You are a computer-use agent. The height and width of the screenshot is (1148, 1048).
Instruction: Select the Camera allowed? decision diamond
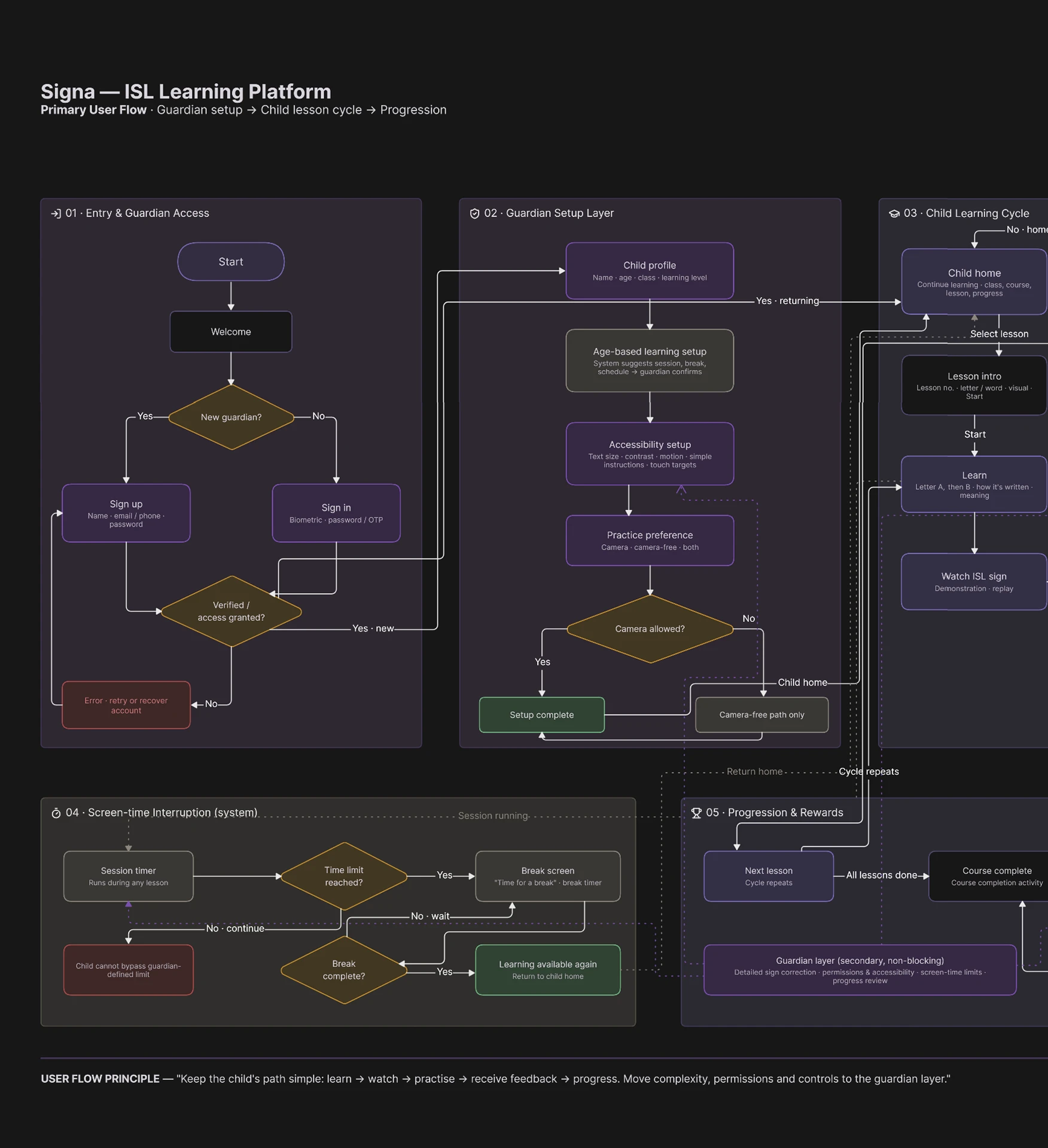[650, 629]
